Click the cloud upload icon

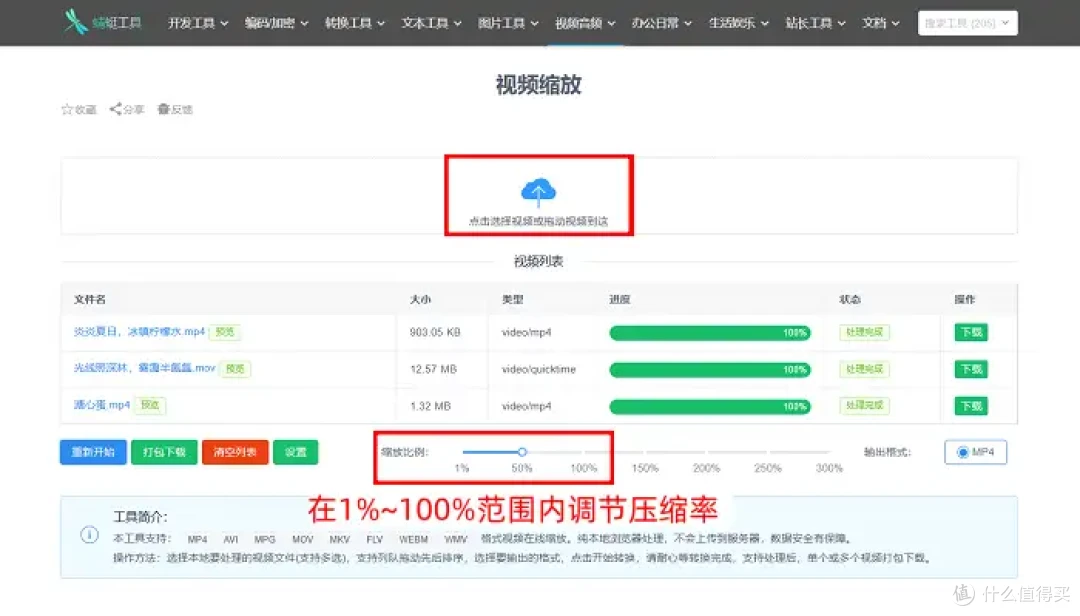pos(538,188)
